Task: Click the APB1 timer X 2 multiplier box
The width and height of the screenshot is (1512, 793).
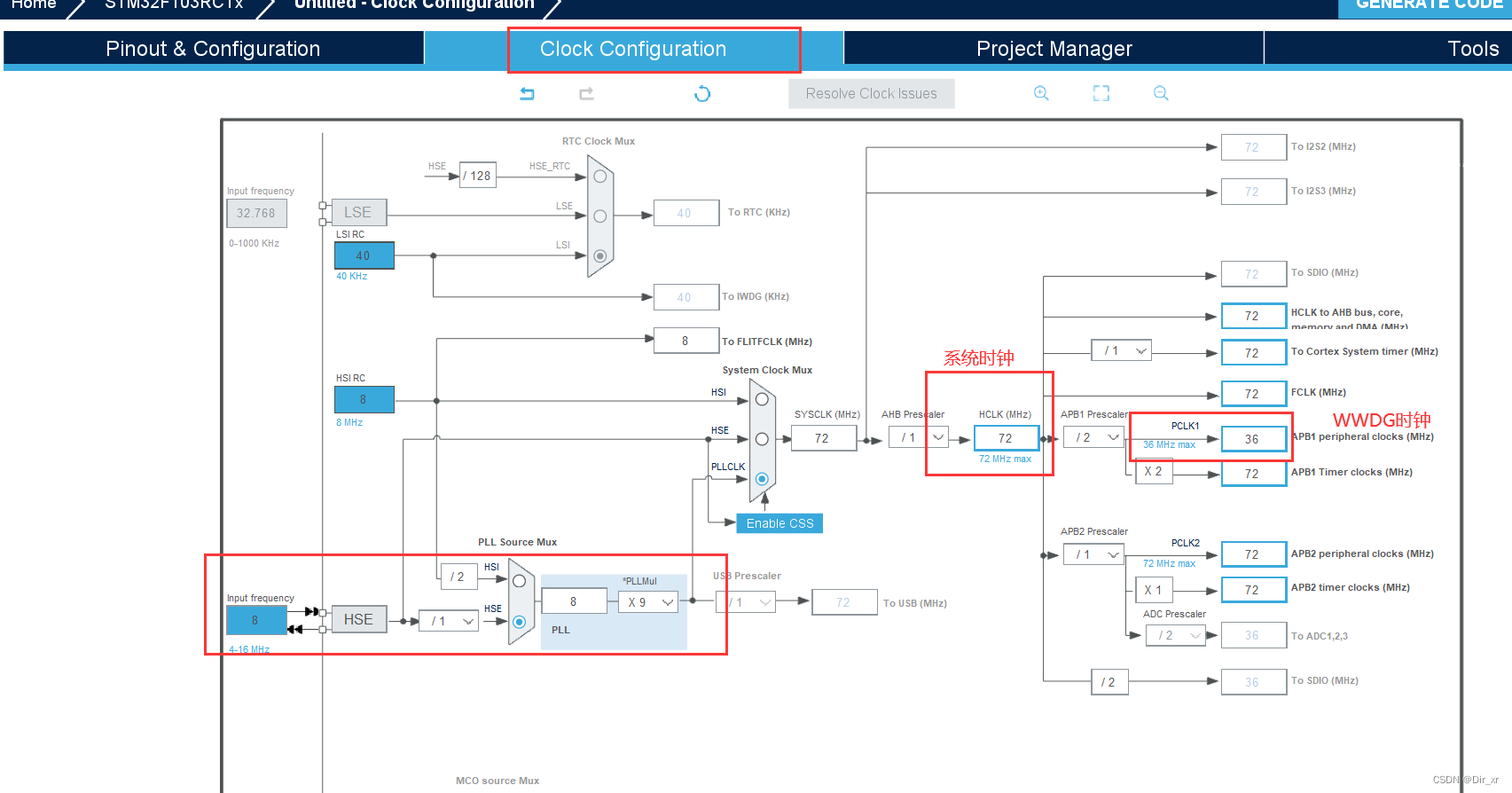Action: tap(1154, 472)
